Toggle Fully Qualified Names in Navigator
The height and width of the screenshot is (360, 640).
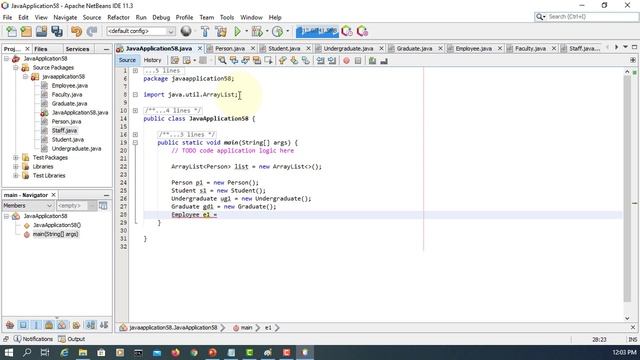coord(76,325)
